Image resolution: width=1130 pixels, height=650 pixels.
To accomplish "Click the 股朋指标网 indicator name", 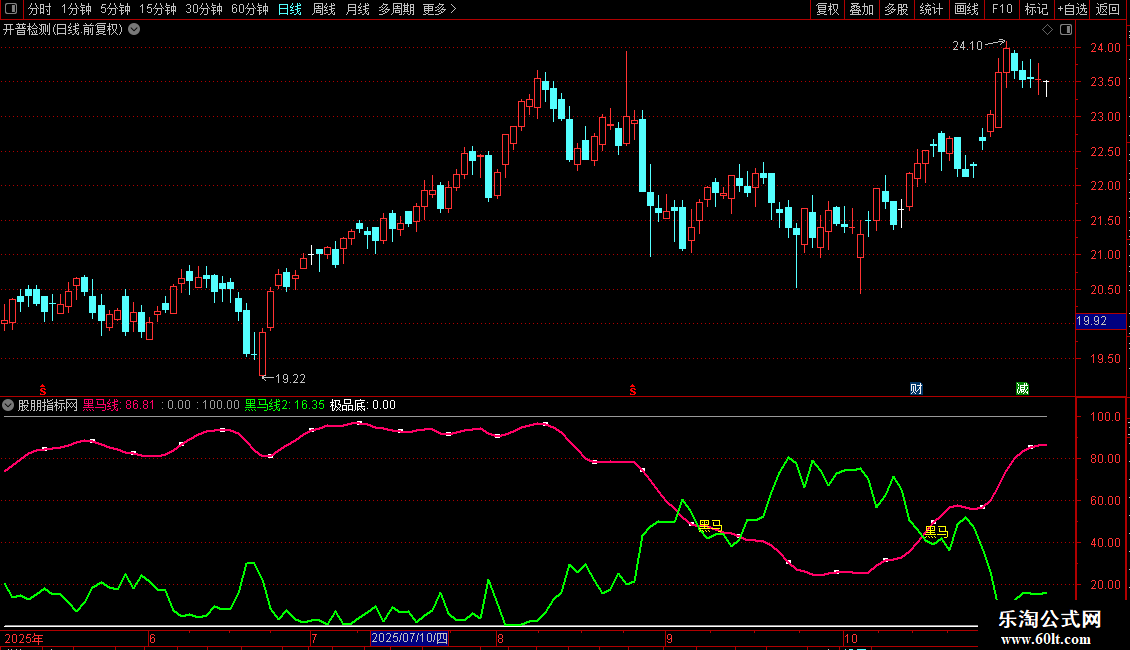I will (x=48, y=405).
